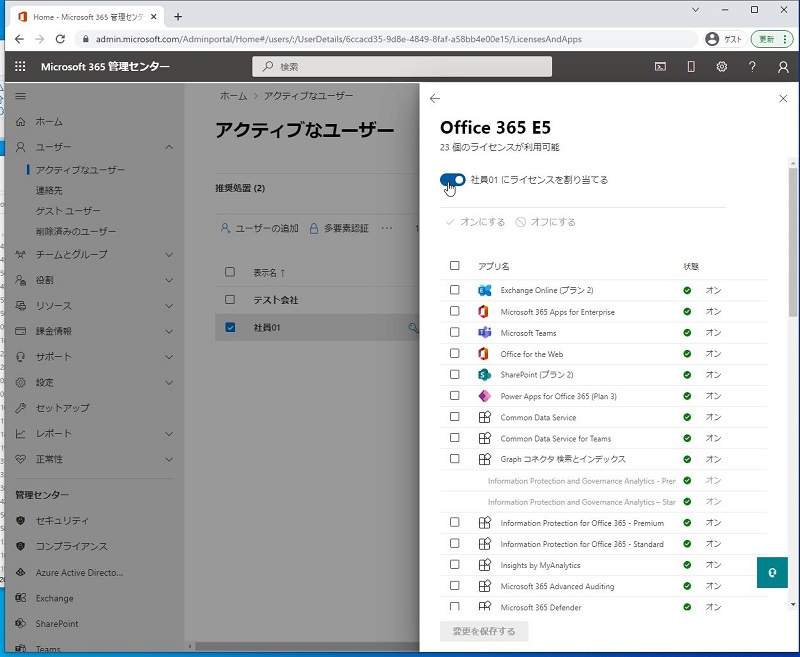Open a new browser tab

click(178, 17)
